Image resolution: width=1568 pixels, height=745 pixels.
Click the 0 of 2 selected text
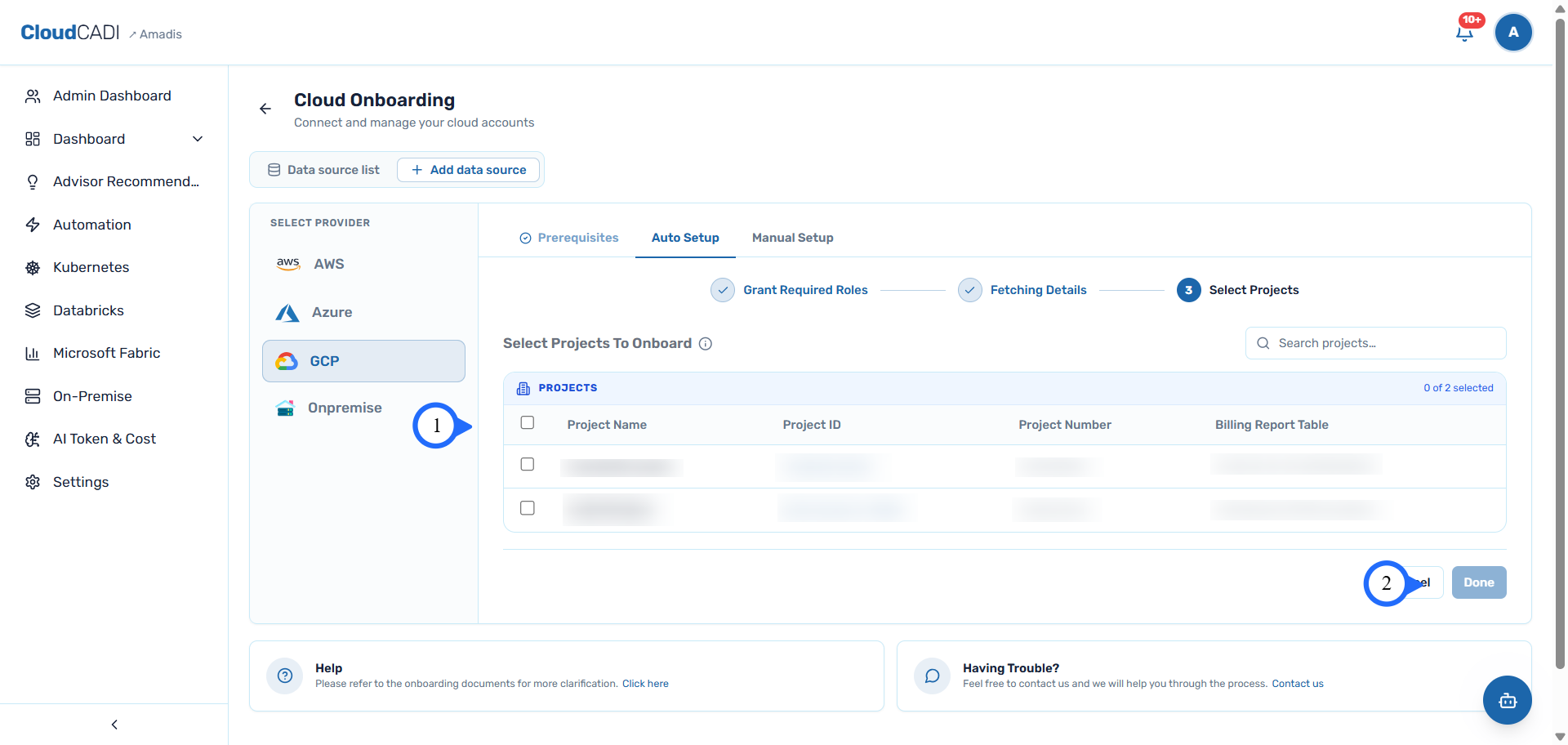click(x=1459, y=388)
